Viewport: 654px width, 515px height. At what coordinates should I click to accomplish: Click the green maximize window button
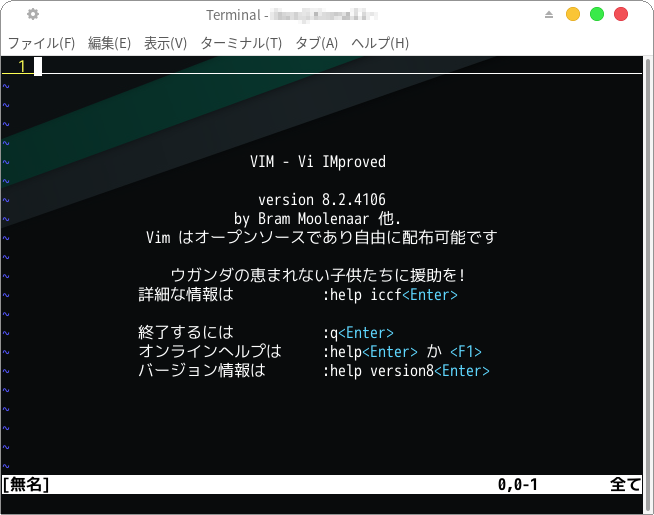[597, 14]
